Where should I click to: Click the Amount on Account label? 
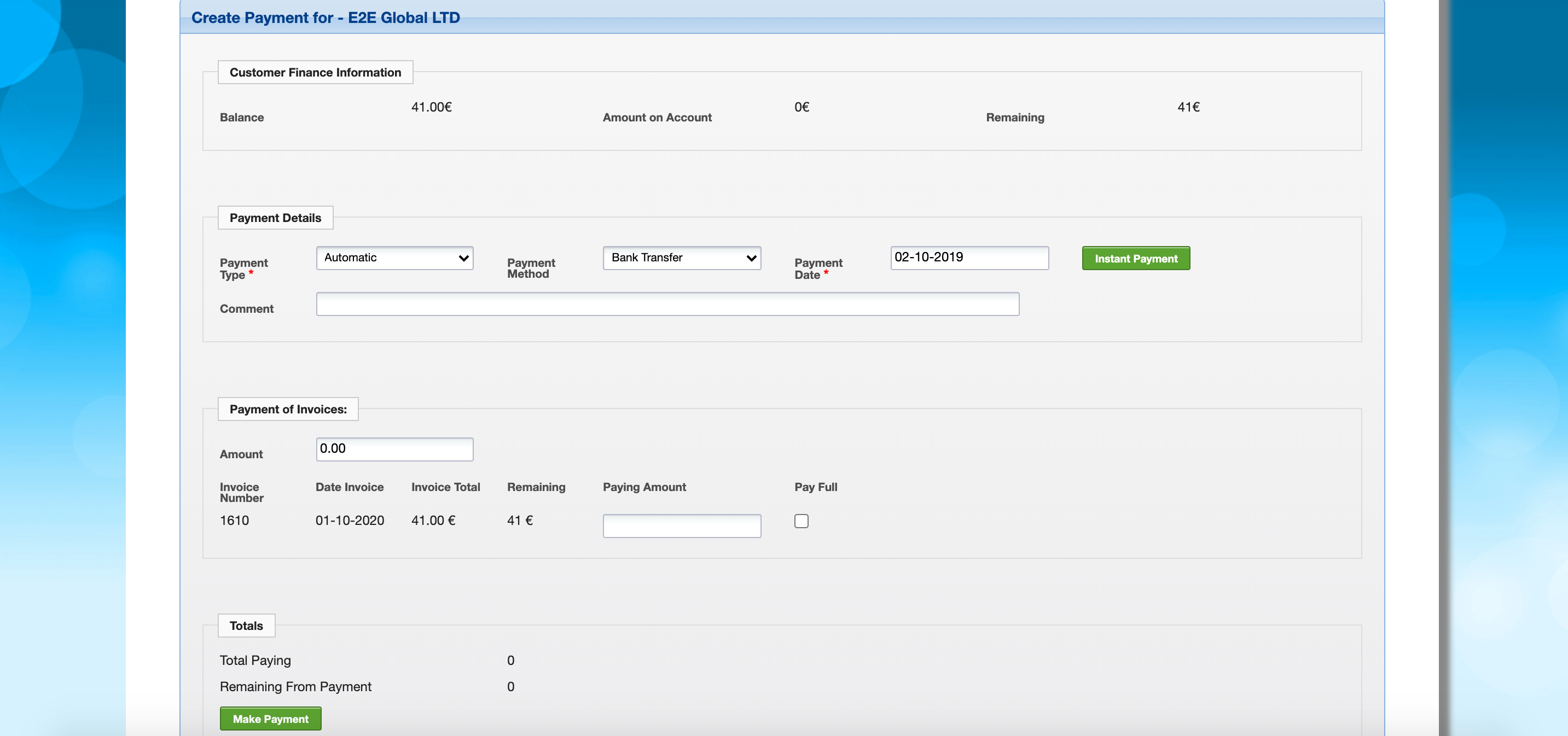point(657,118)
